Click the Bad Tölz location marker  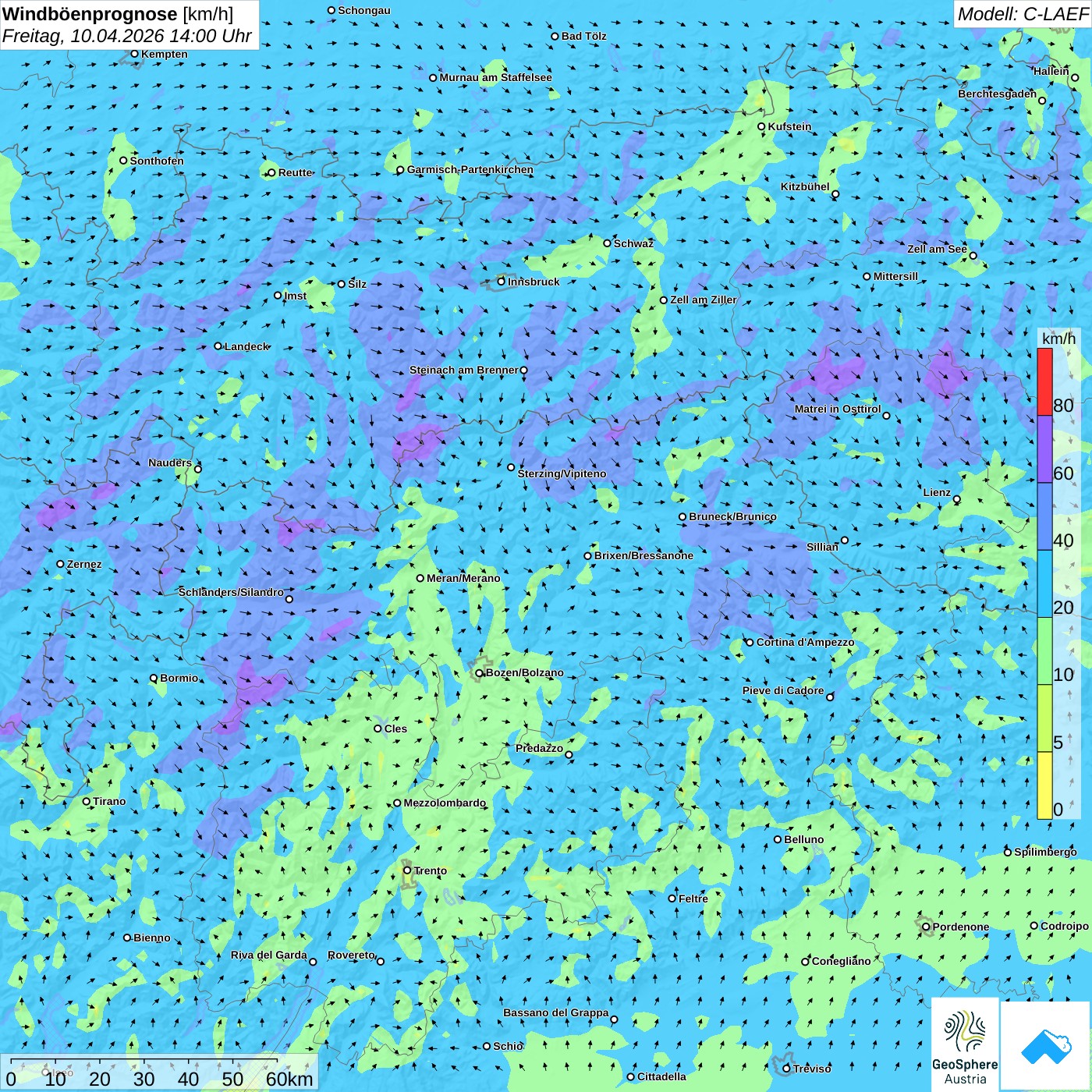(555, 36)
